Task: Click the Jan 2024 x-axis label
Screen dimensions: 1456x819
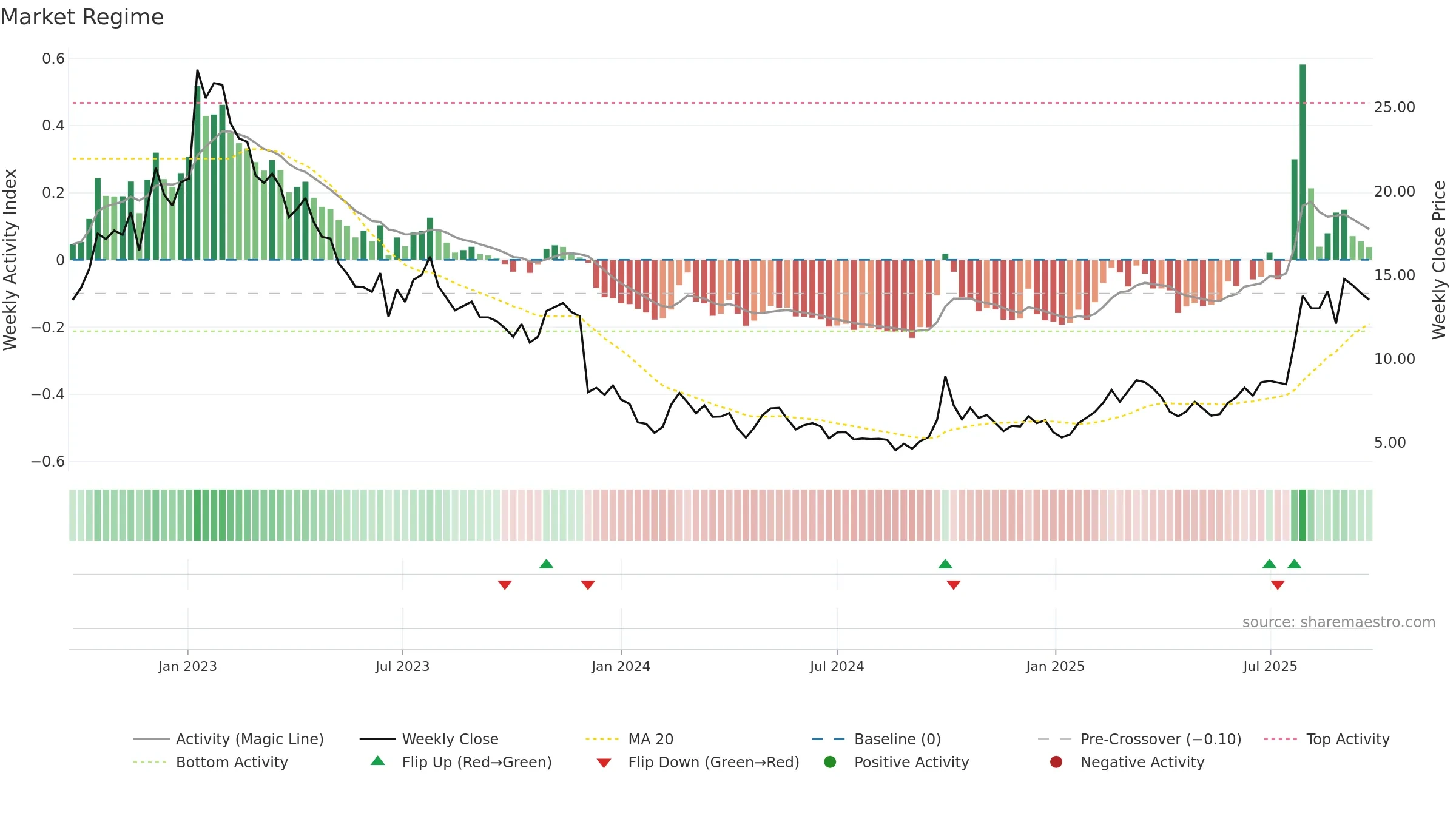Action: [621, 666]
